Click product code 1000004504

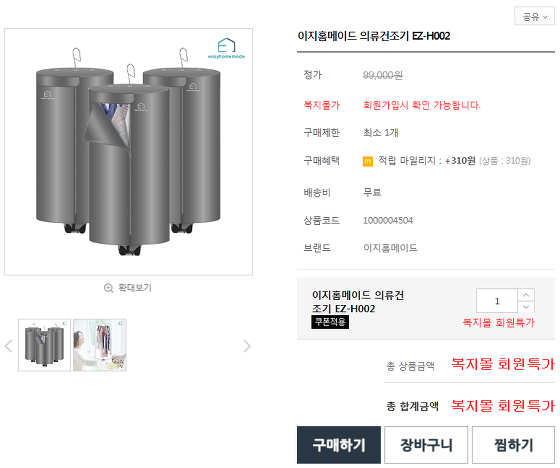click(388, 220)
